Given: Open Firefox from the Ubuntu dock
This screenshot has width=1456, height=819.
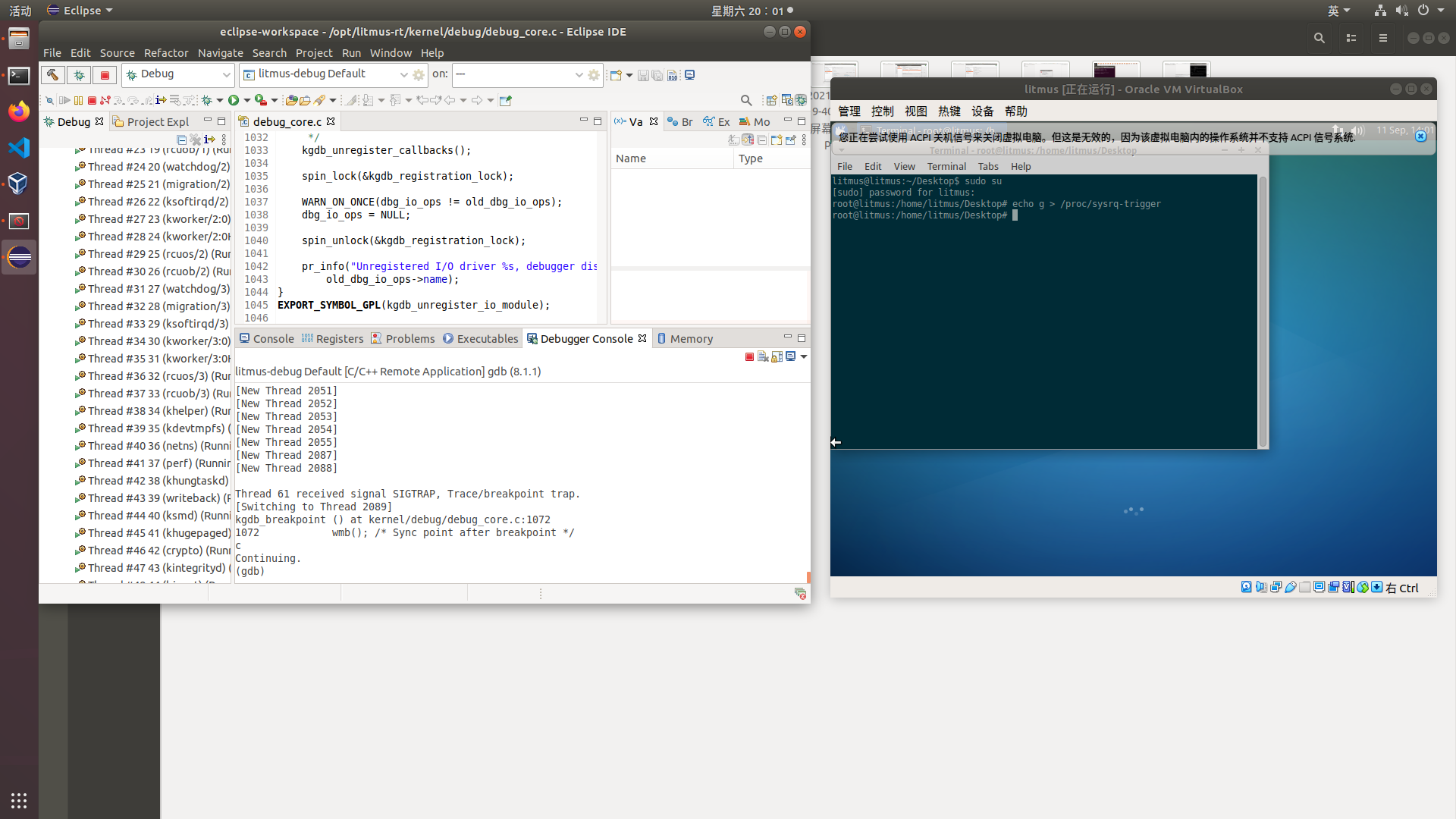Looking at the screenshot, I should click(19, 111).
